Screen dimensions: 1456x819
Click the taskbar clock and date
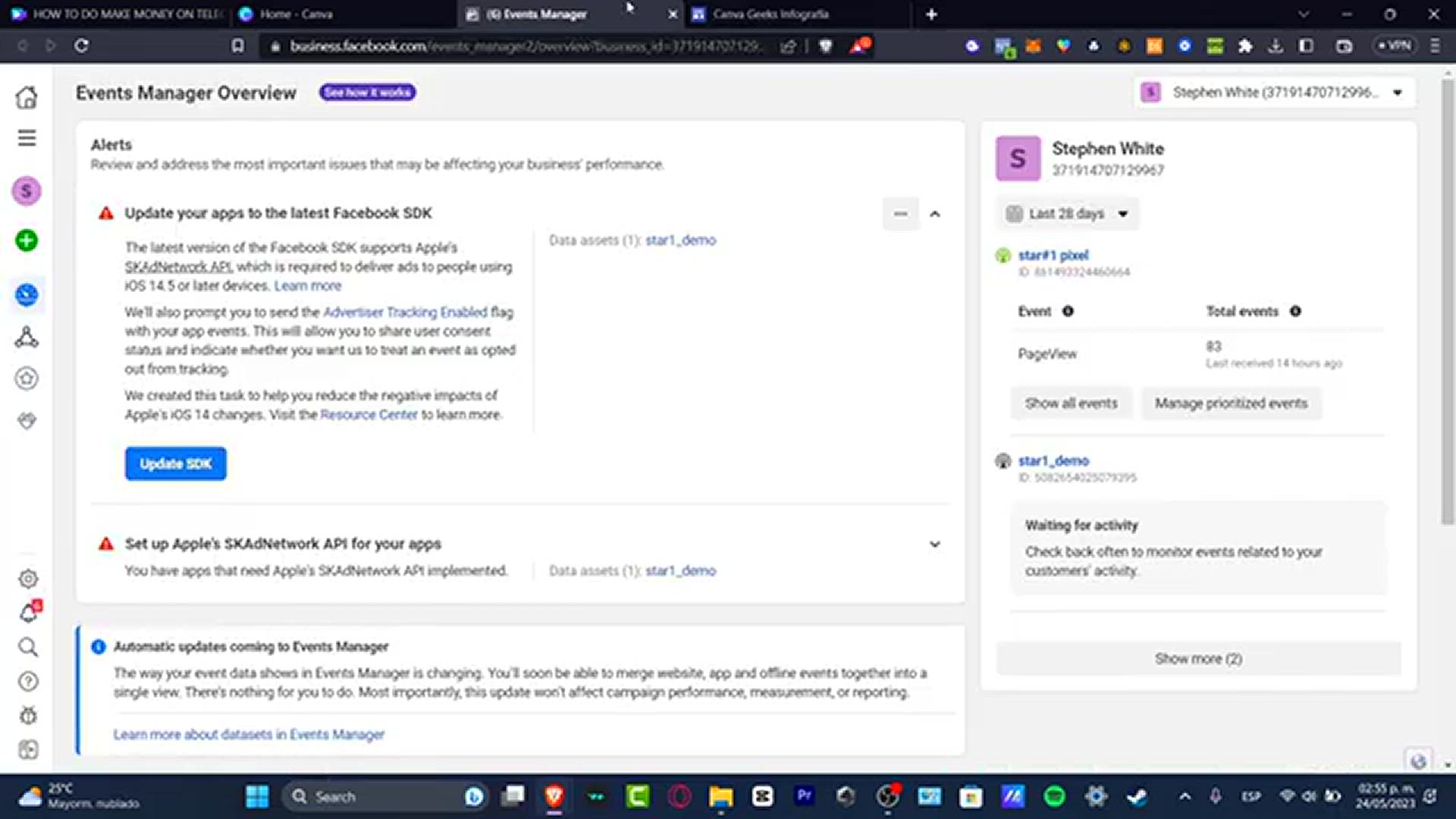[x=1385, y=796]
